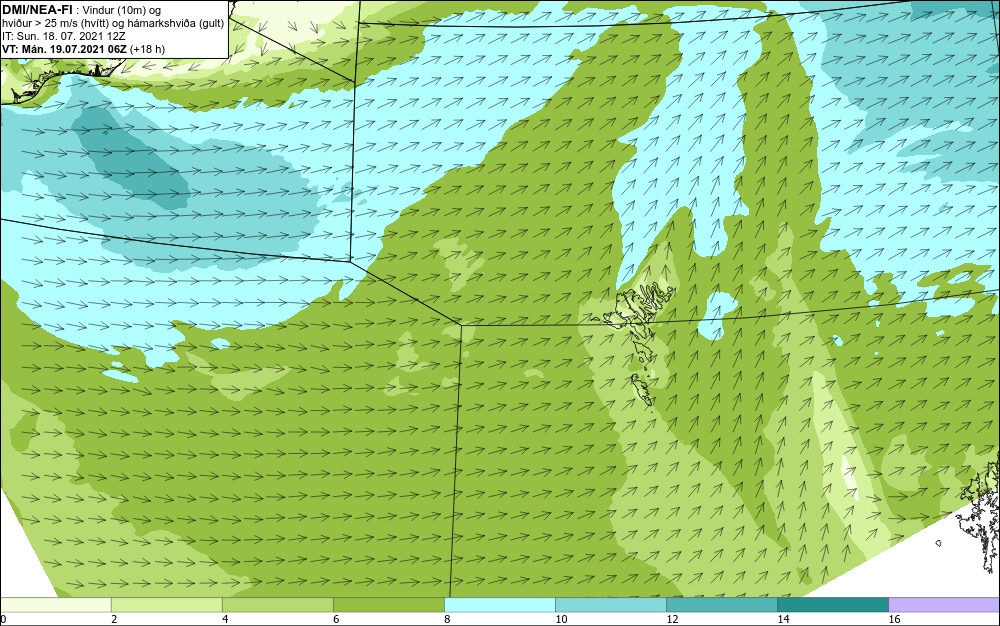Click the 4–6 m/s green legend swatch

pyautogui.click(x=277, y=605)
